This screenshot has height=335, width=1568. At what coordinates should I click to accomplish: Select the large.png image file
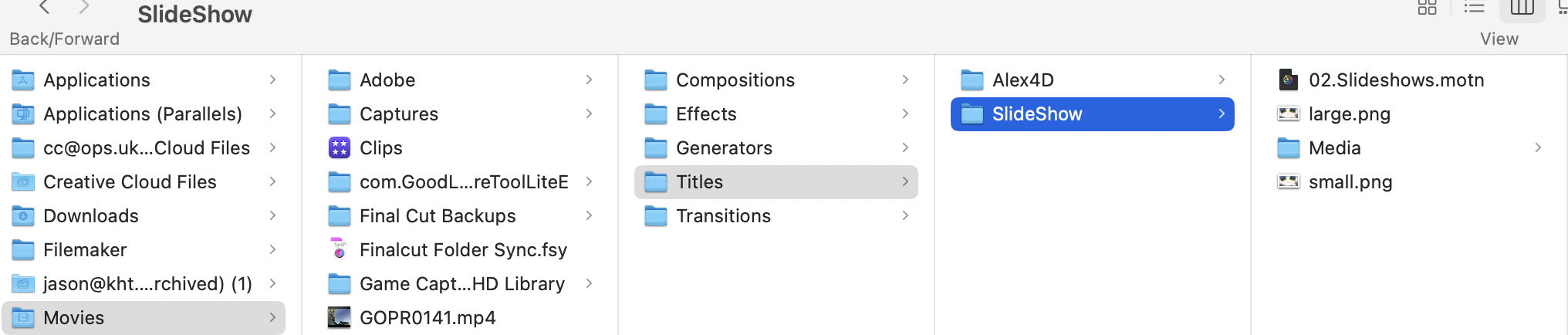coord(1349,113)
